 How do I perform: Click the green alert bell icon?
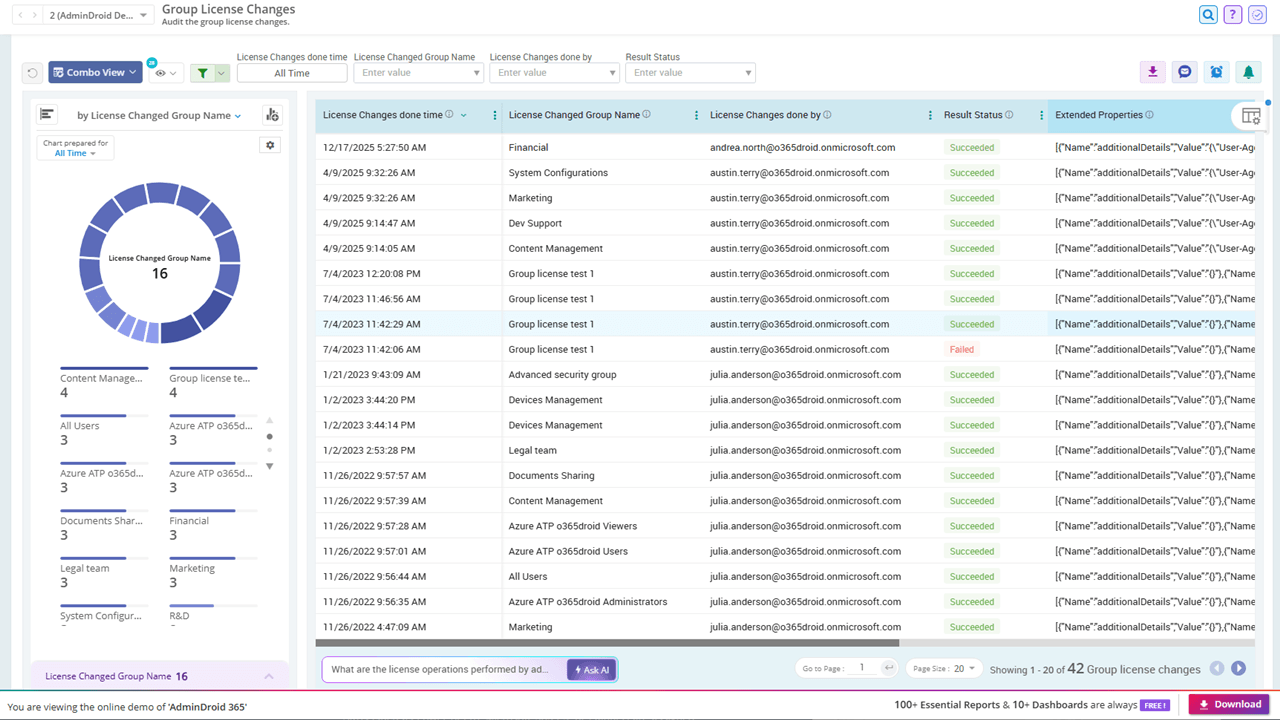(1248, 72)
